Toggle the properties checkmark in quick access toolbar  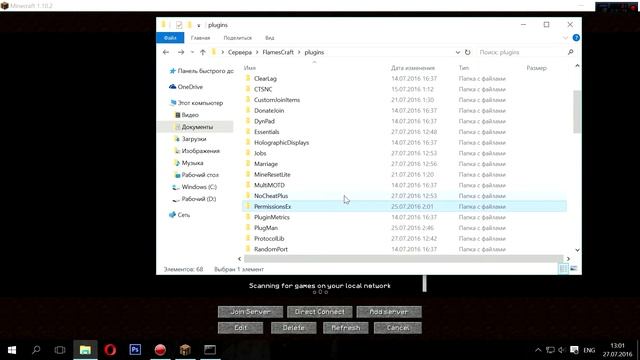coord(179,25)
